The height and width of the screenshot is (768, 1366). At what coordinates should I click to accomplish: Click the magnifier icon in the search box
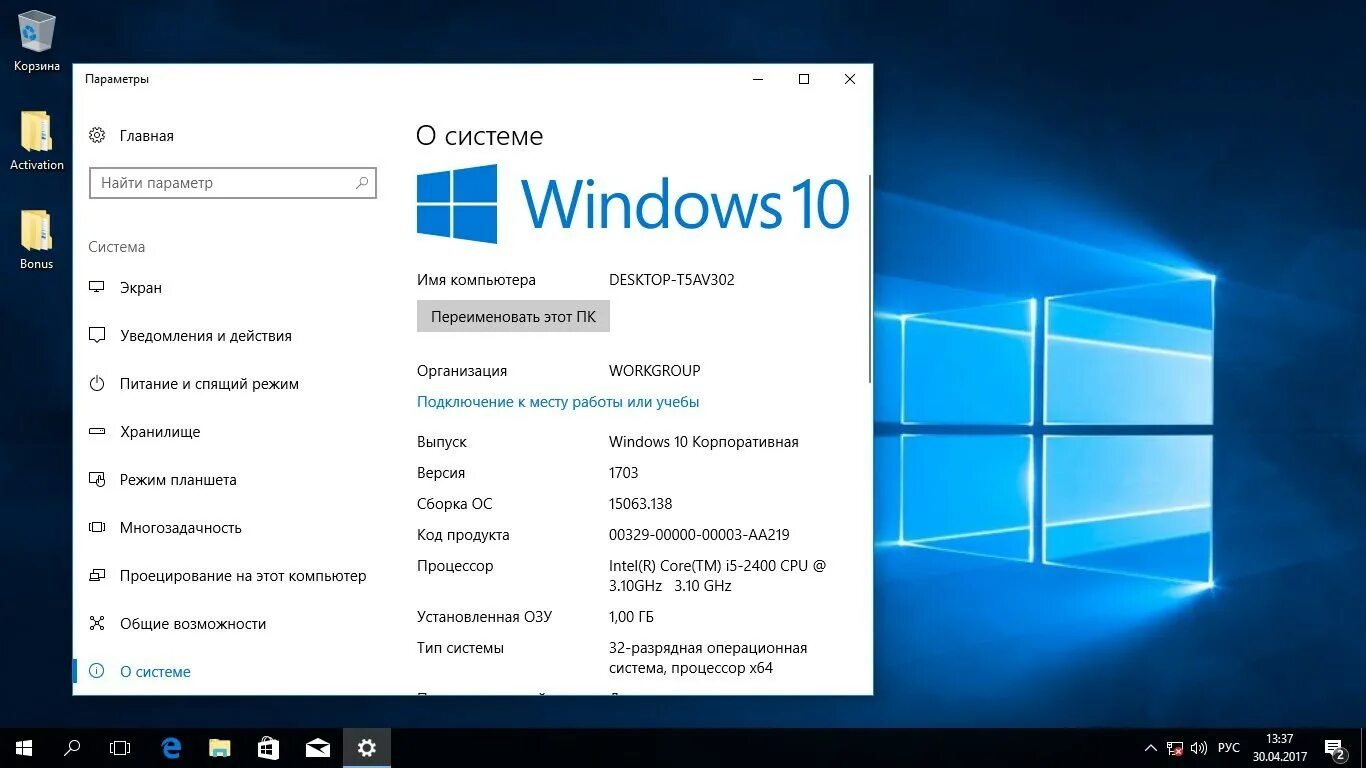(362, 183)
